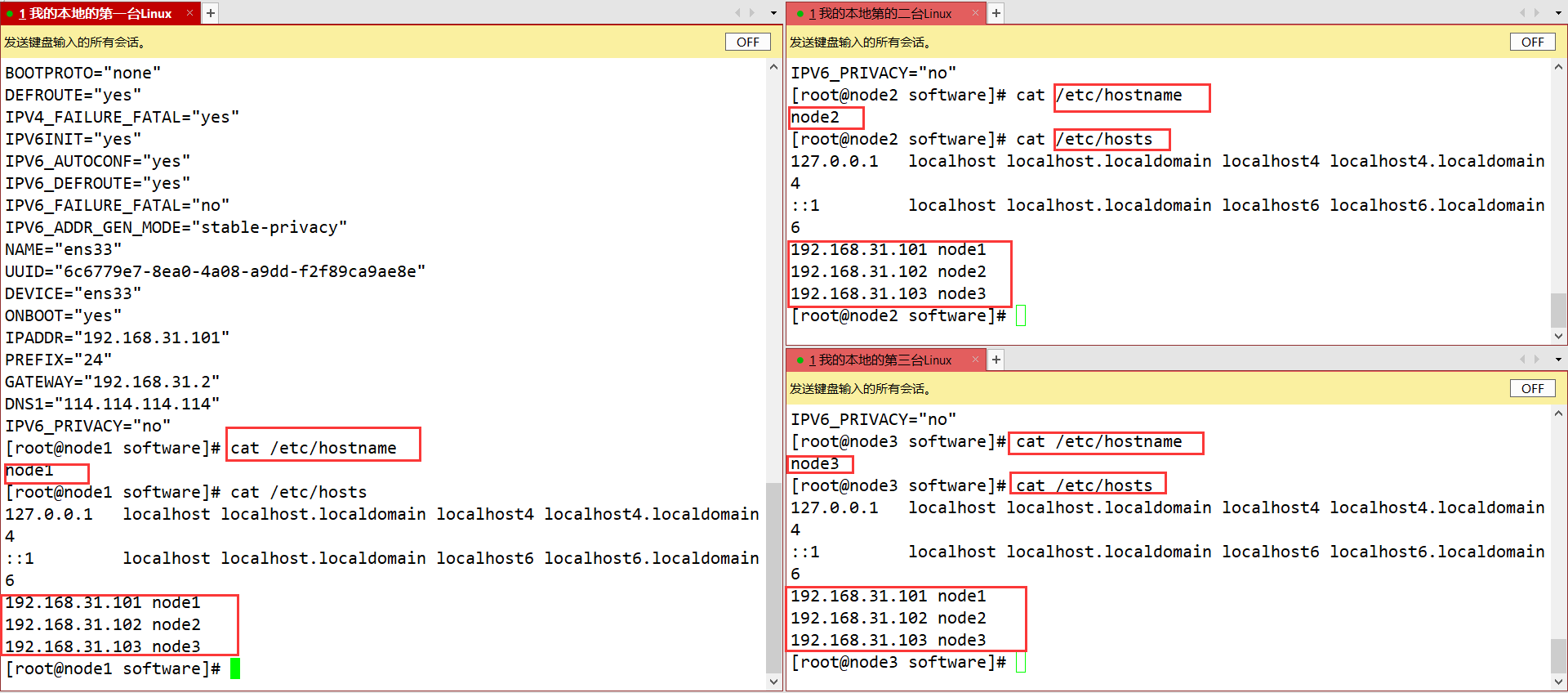1568x693 pixels.
Task: Click next-tab arrow in node1 pane
Action: tap(752, 13)
